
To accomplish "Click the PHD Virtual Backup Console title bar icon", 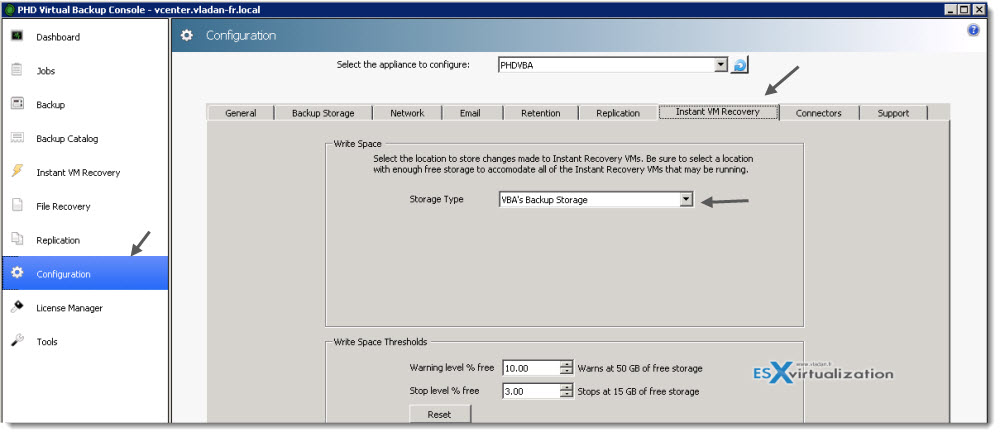I will [x=10, y=10].
